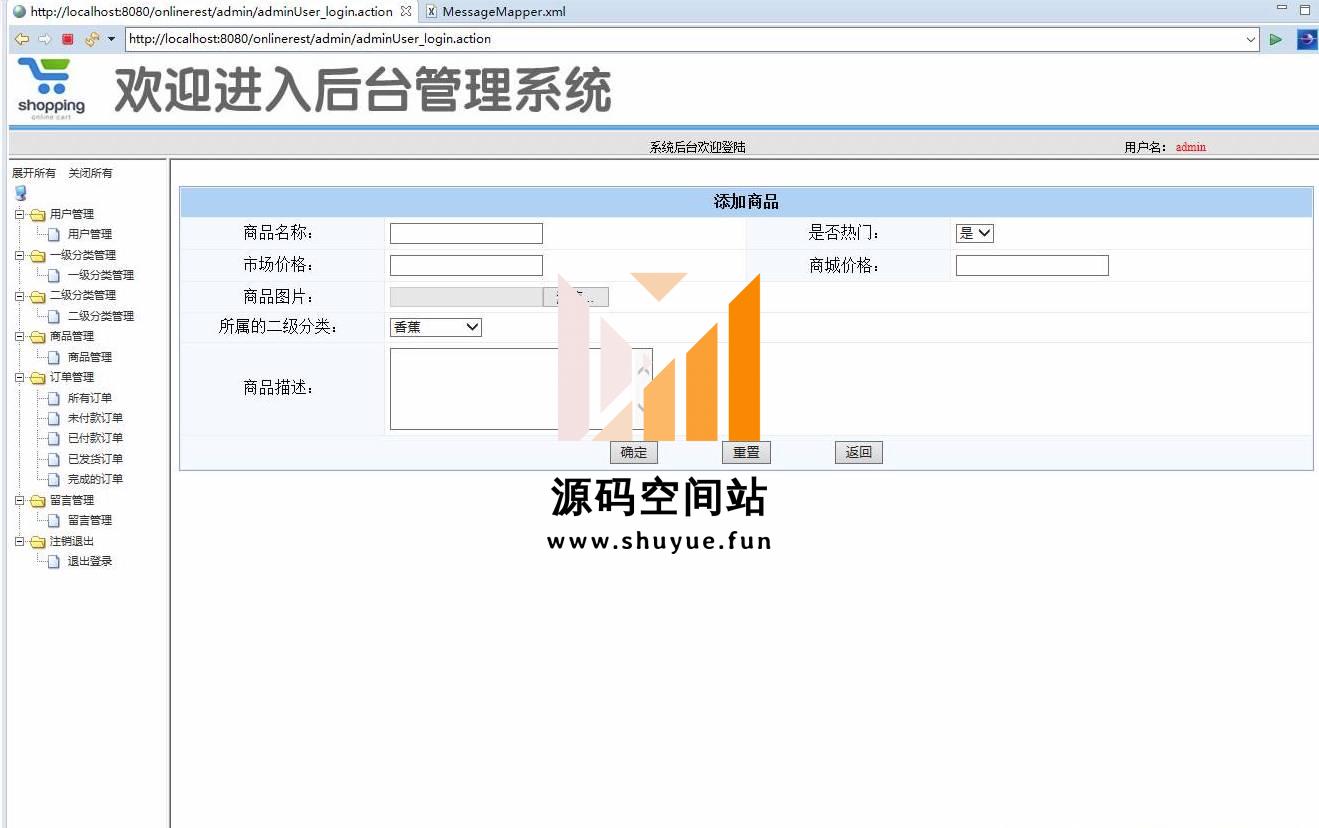This screenshot has height=828, width=1319.
Task: Click the 重置 reset button
Action: pos(746,452)
